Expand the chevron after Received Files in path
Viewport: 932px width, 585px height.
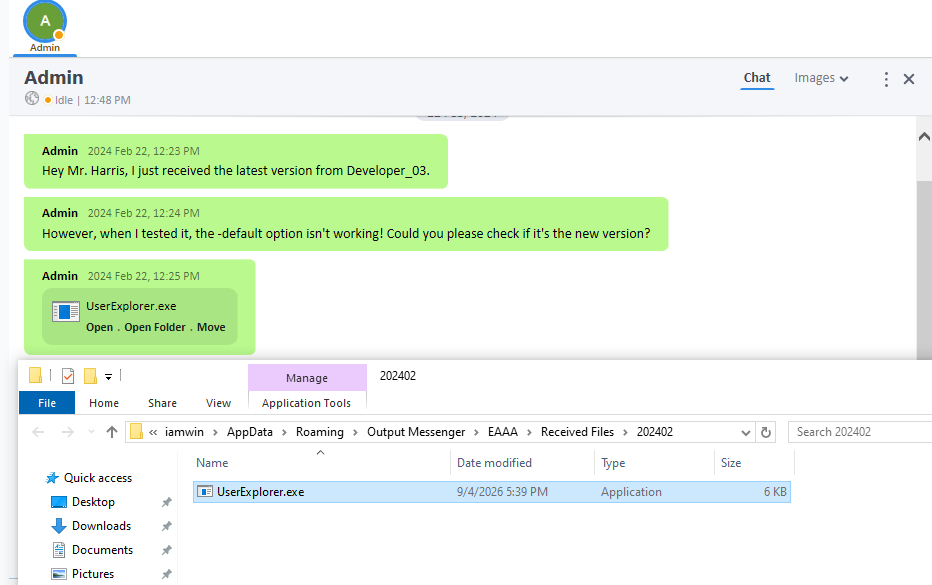tap(625, 432)
